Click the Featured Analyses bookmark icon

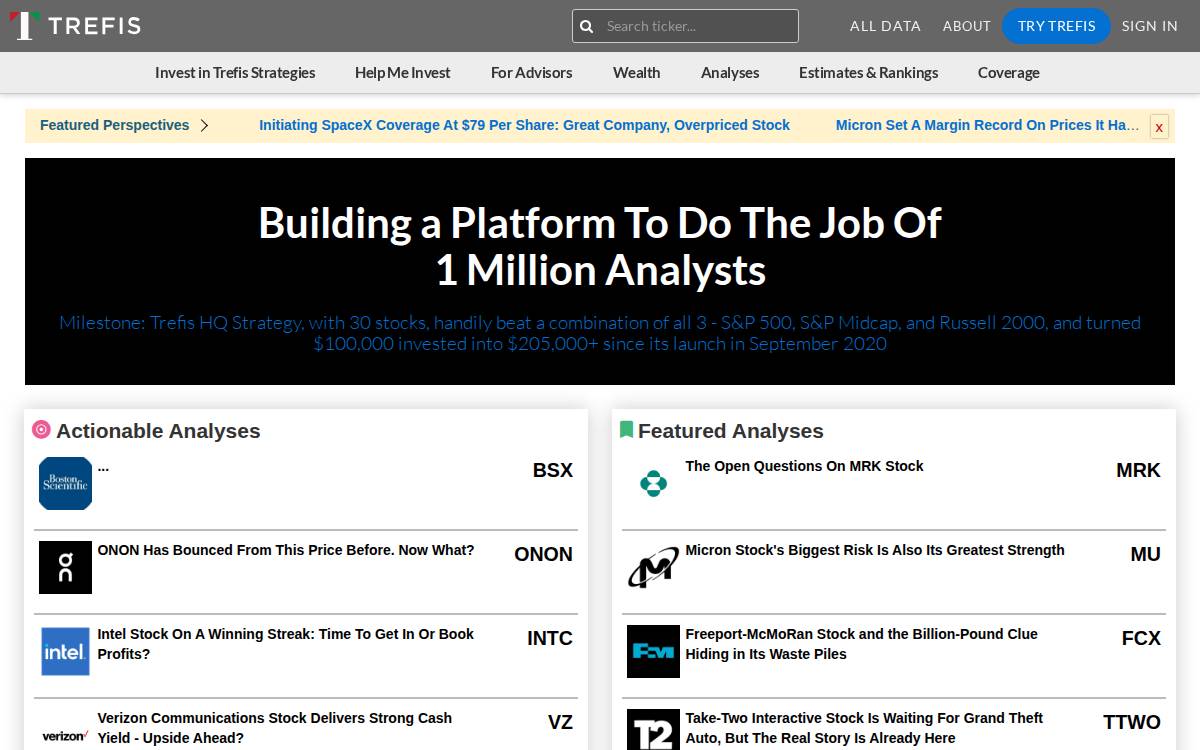pyautogui.click(x=627, y=430)
